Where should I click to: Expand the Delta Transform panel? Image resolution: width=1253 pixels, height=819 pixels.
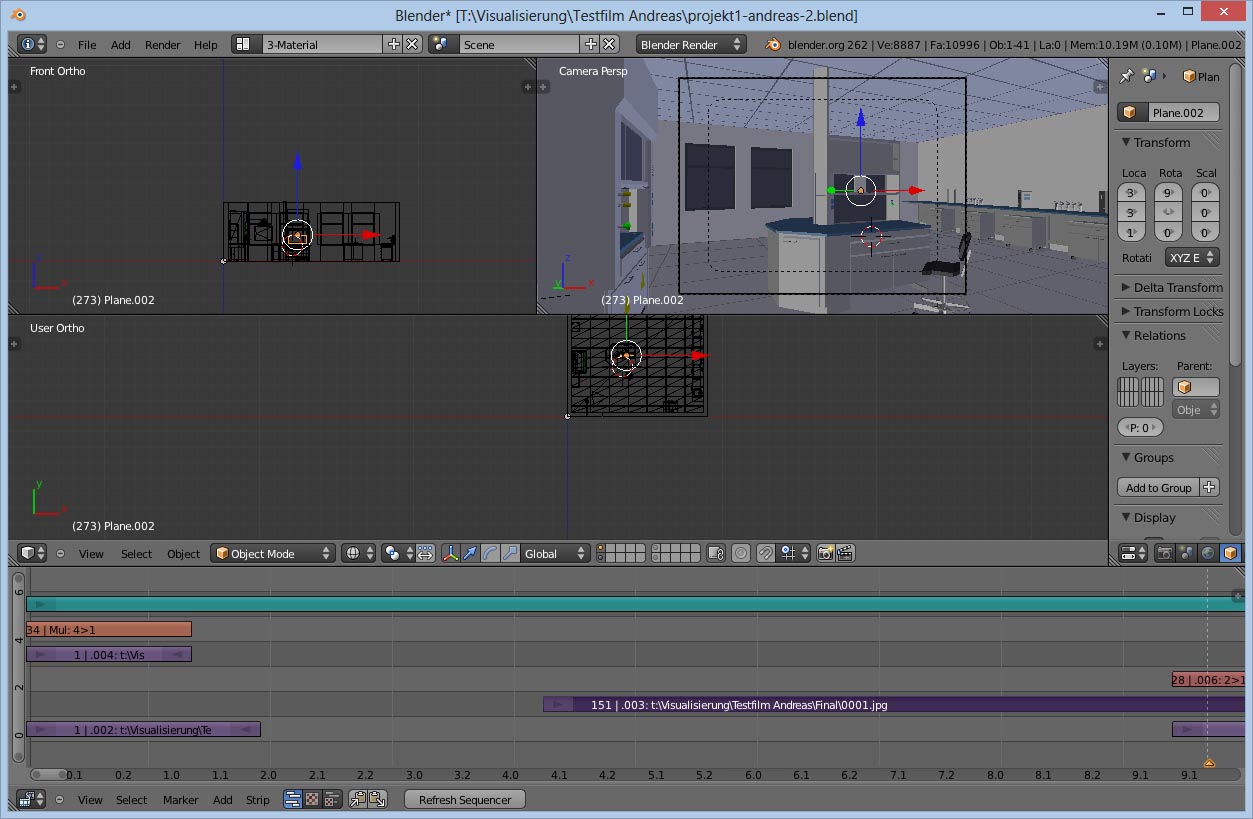1170,287
